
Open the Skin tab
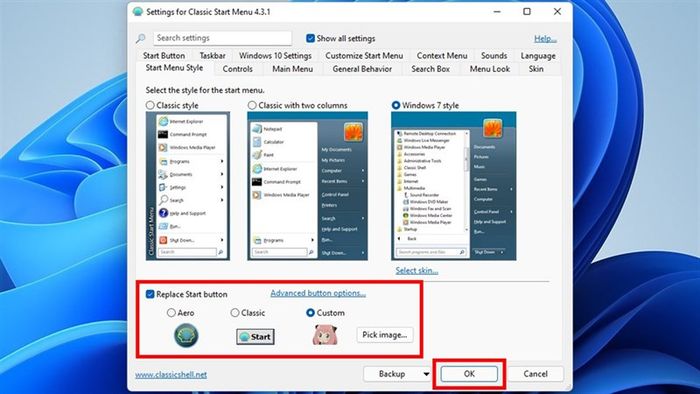(x=536, y=69)
